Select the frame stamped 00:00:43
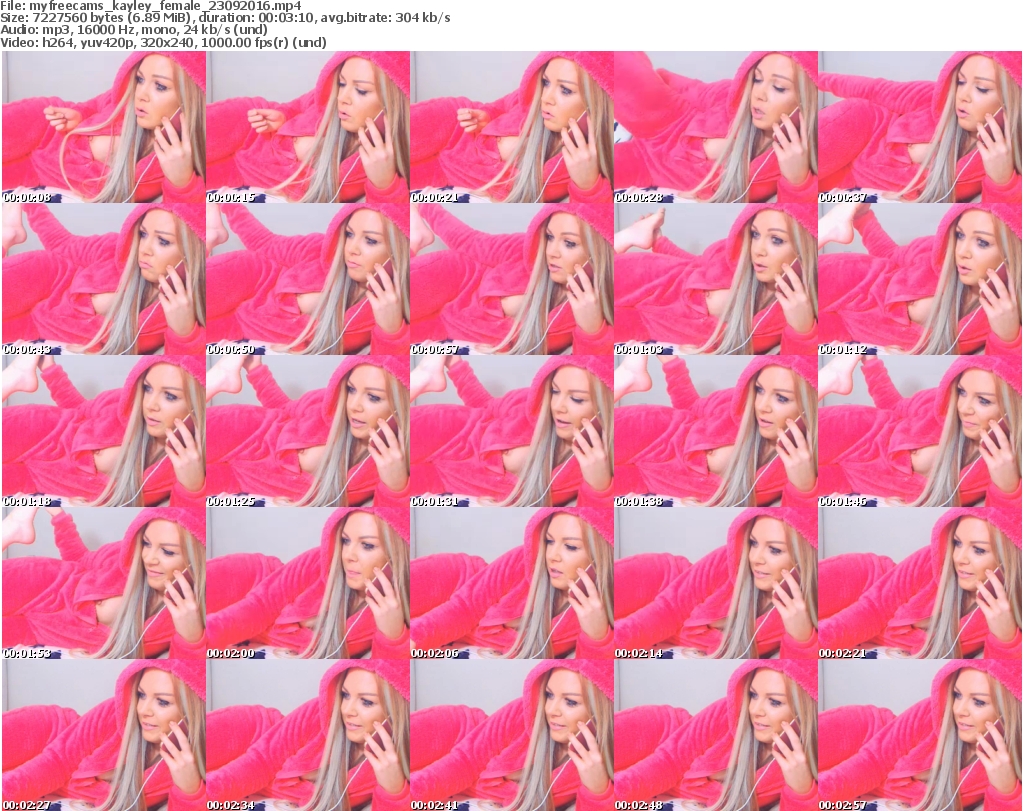This screenshot has width=1024, height=811. 104,279
